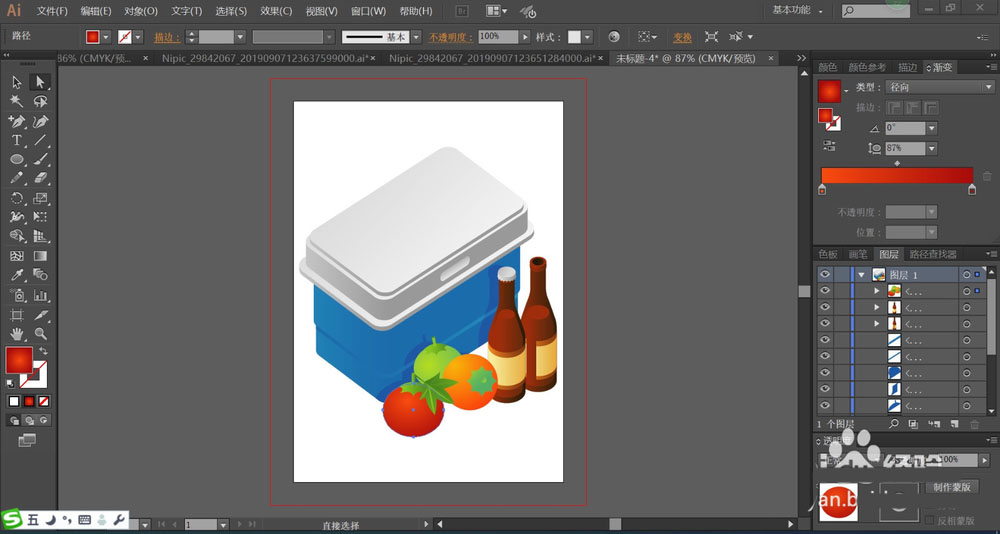This screenshot has height=534, width=1000.
Task: Expand the fruit sublayer triangle
Action: pos(877,291)
